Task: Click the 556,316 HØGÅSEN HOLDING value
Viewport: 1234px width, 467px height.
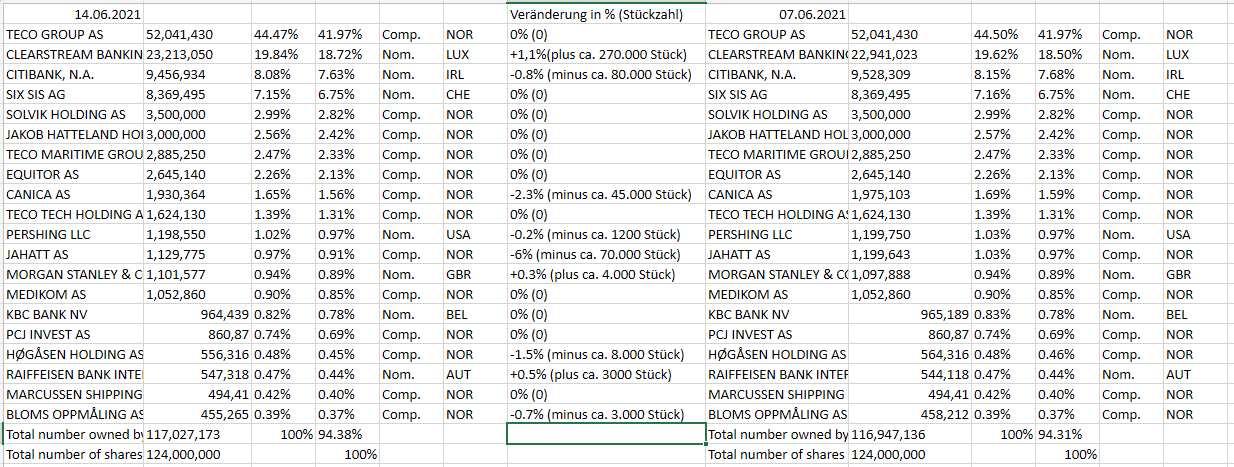Action: point(198,354)
